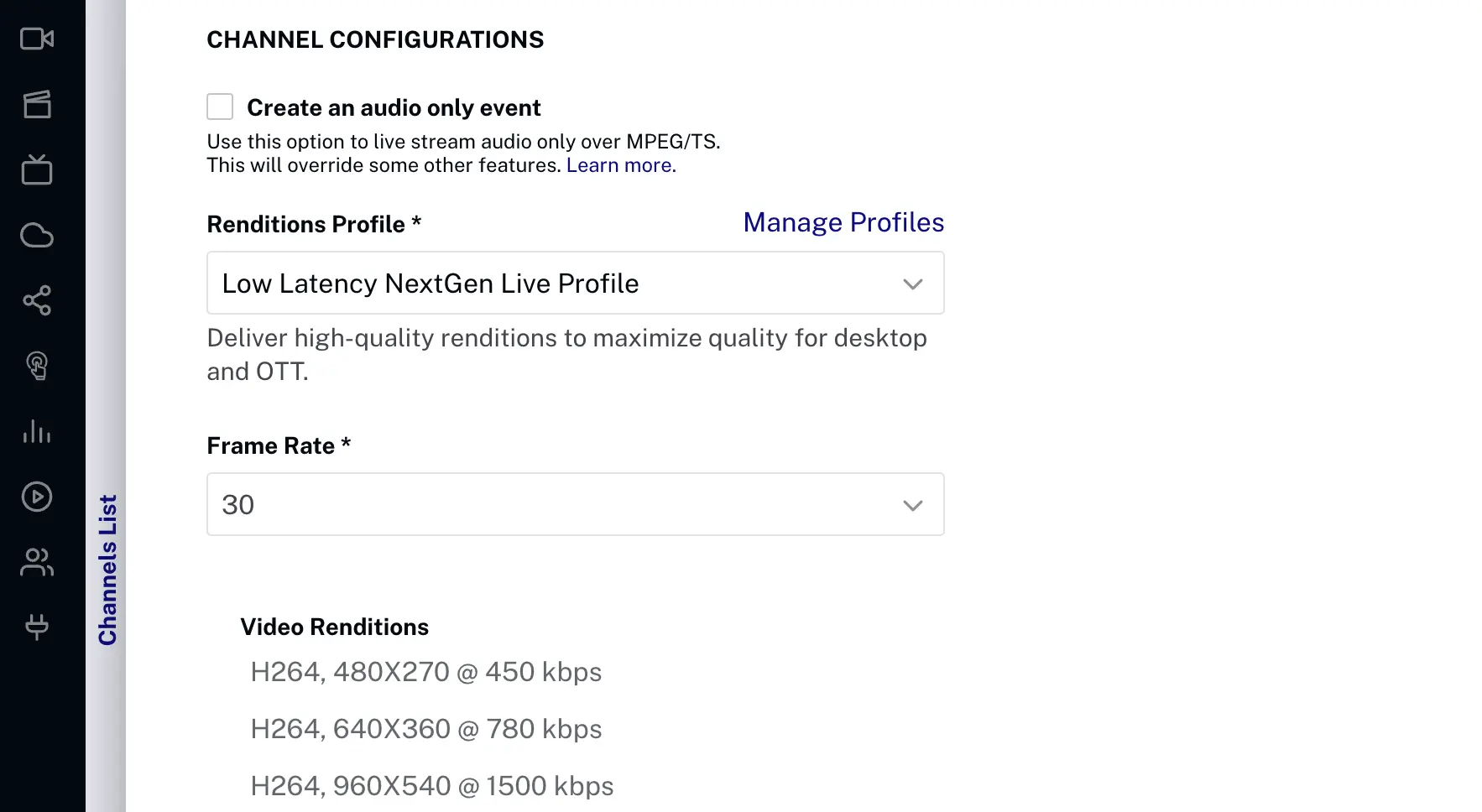The width and height of the screenshot is (1482, 812).
Task: Click the audience people icon
Action: tap(37, 562)
